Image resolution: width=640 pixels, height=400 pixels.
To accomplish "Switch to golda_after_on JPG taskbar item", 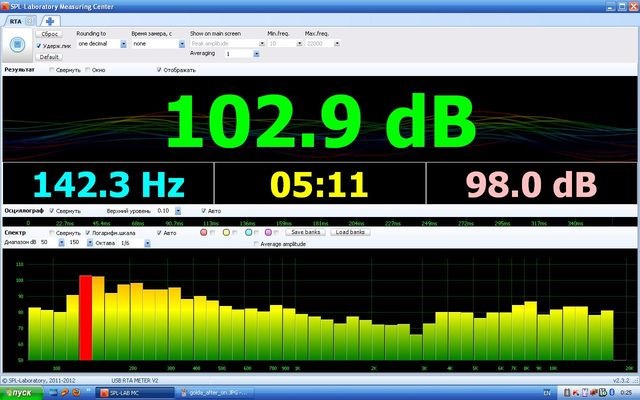I will tap(216, 393).
